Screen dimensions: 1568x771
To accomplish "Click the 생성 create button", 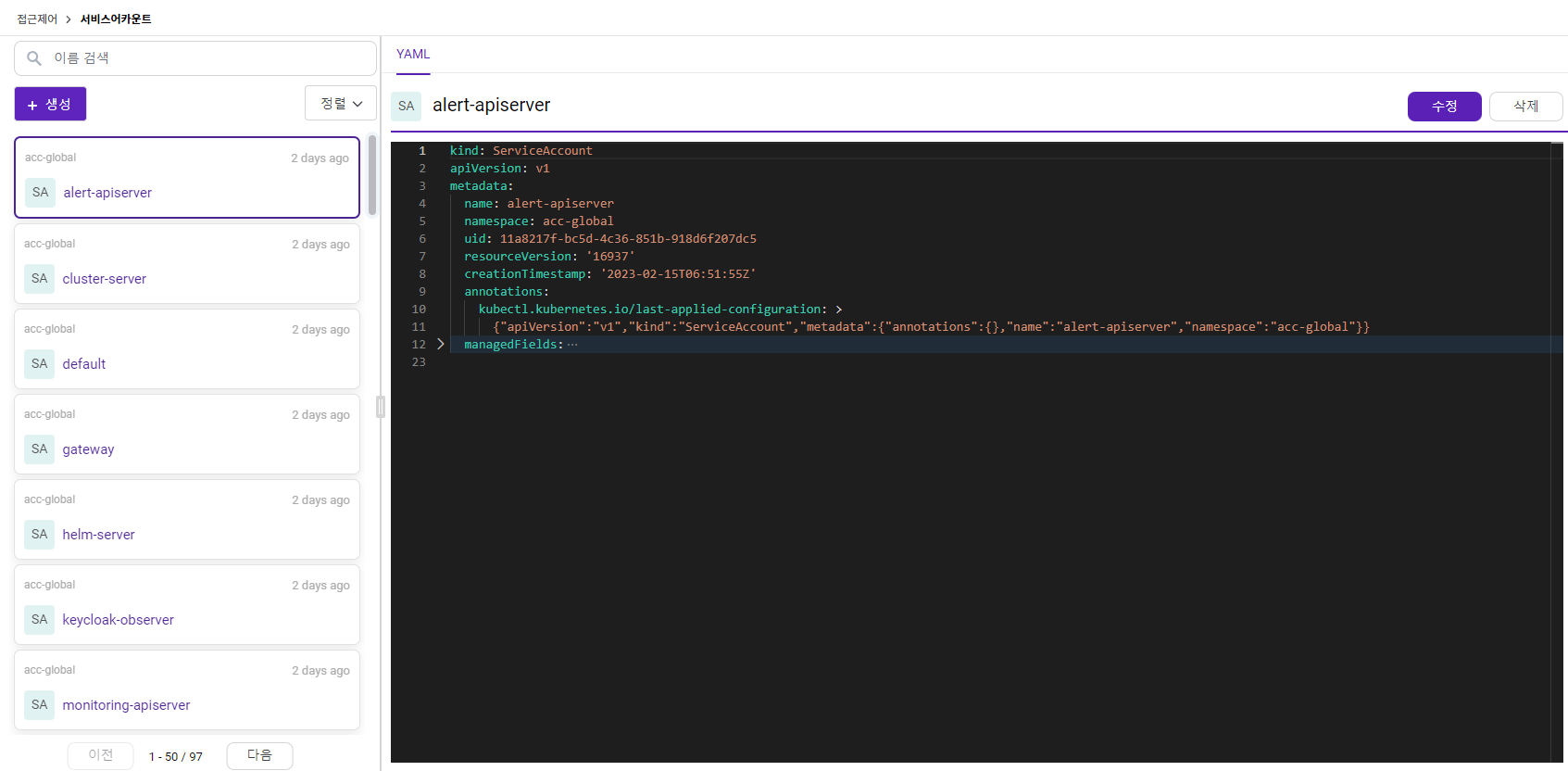I will (50, 104).
